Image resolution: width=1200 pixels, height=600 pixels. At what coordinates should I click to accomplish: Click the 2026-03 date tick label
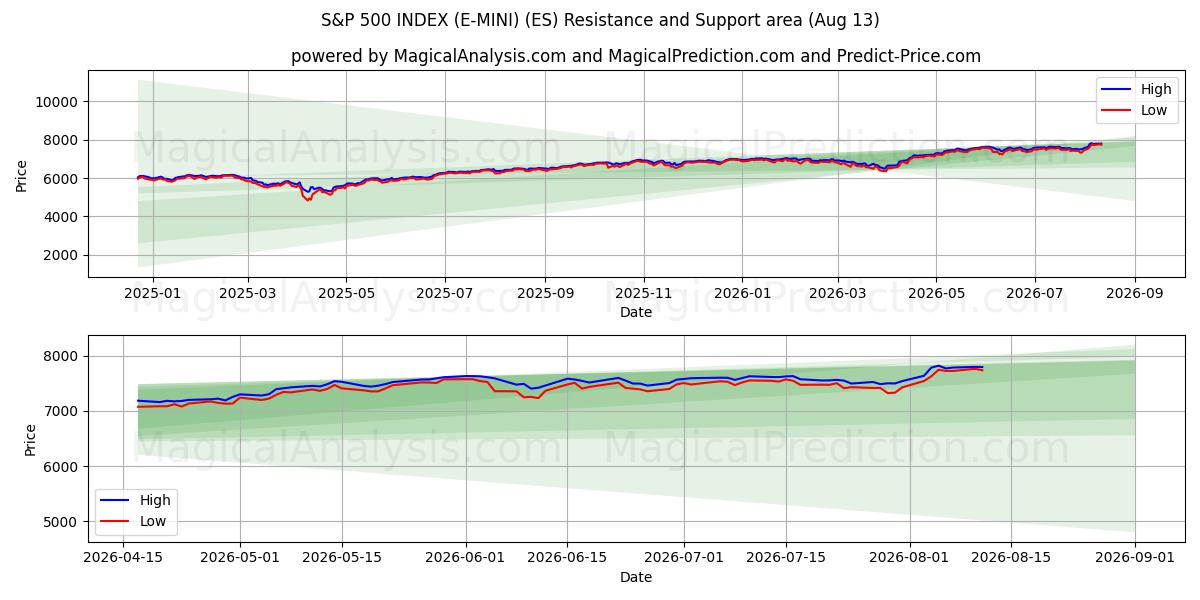(837, 293)
